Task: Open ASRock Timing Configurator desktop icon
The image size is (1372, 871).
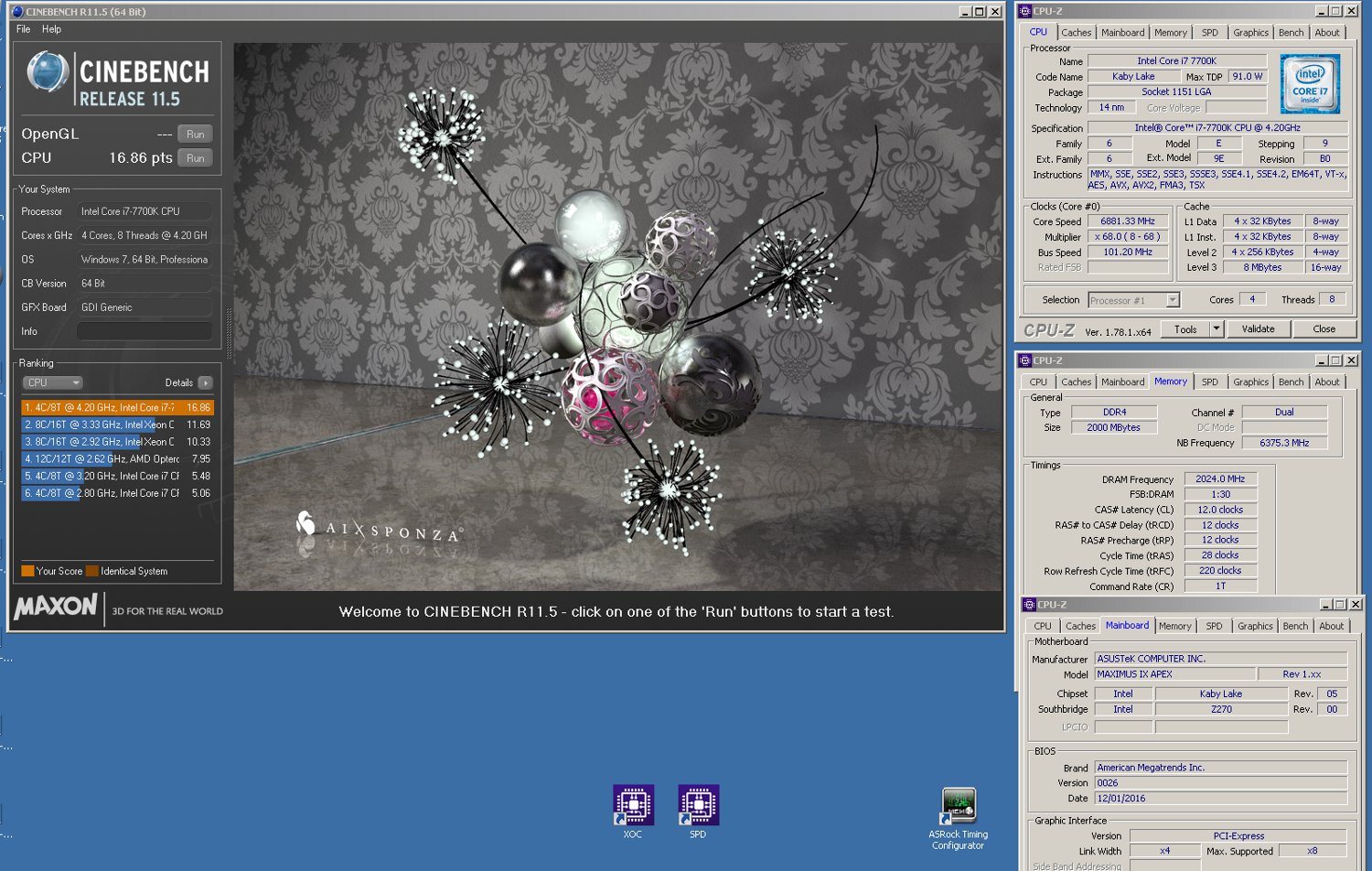Action: 959,806
